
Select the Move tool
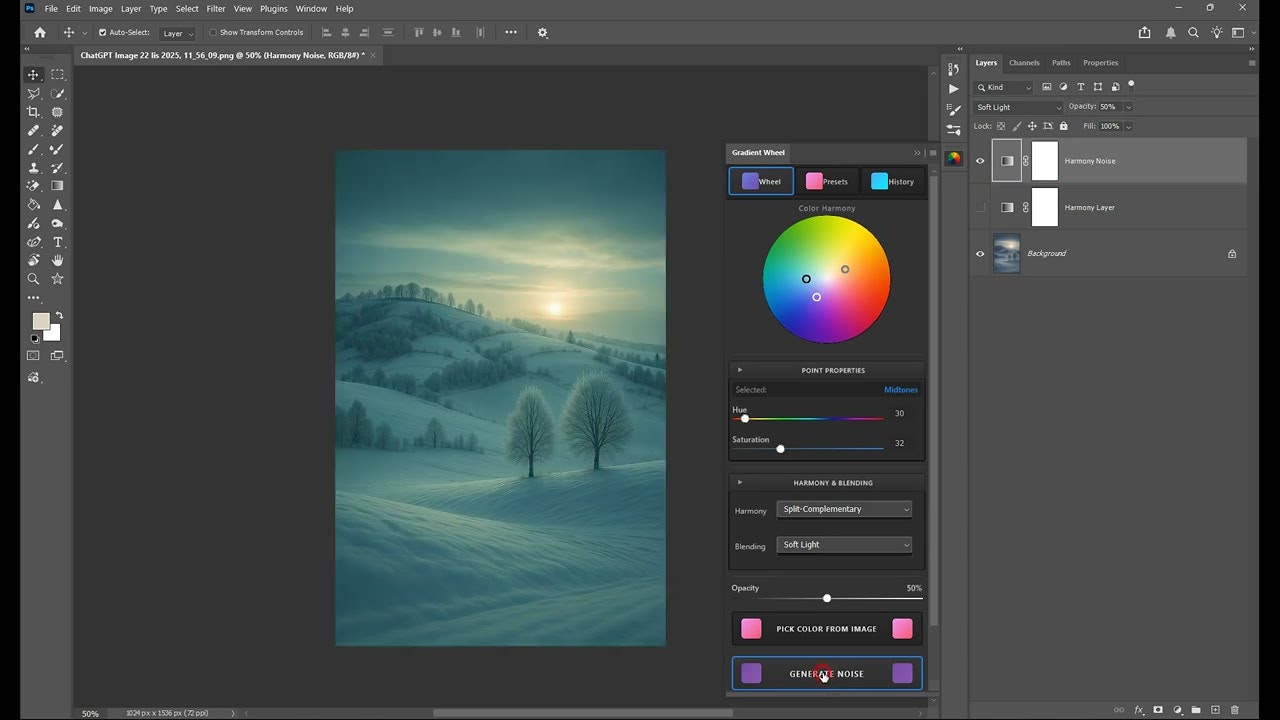click(33, 74)
